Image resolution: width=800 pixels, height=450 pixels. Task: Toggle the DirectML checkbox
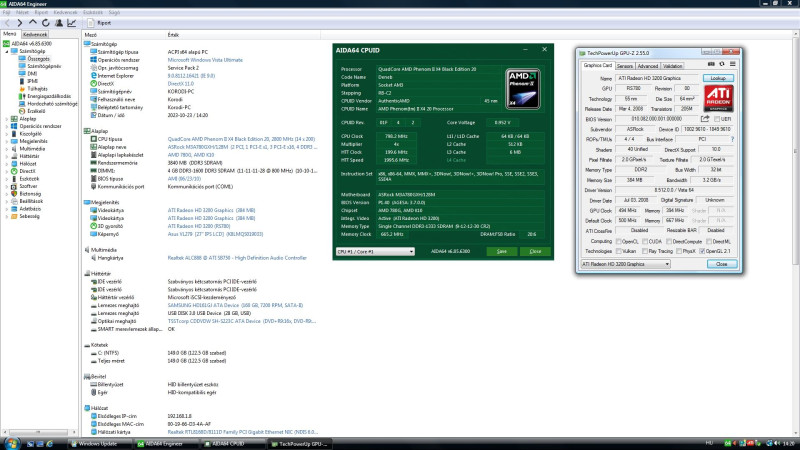pos(709,241)
